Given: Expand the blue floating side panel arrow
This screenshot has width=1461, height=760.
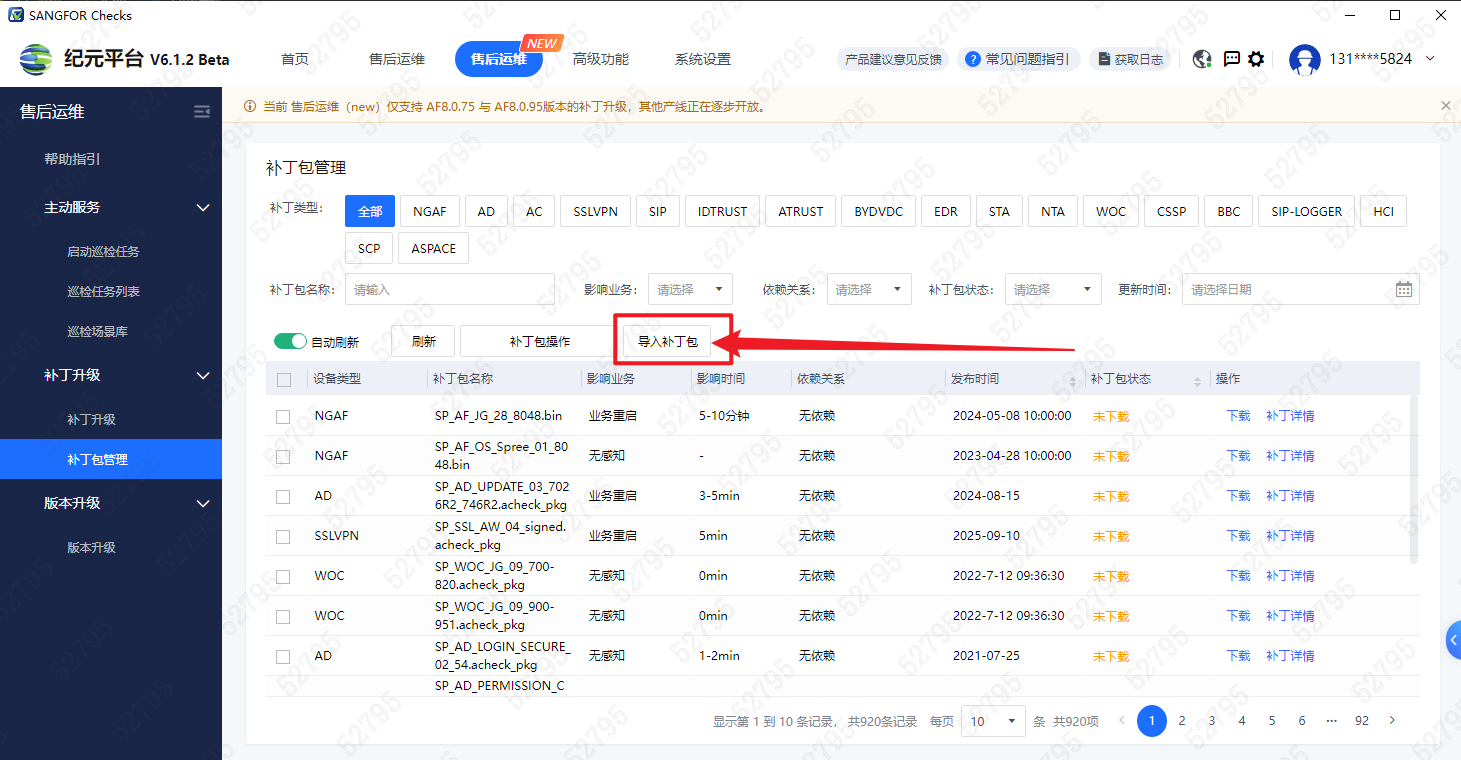Looking at the screenshot, I should pyautogui.click(x=1453, y=638).
